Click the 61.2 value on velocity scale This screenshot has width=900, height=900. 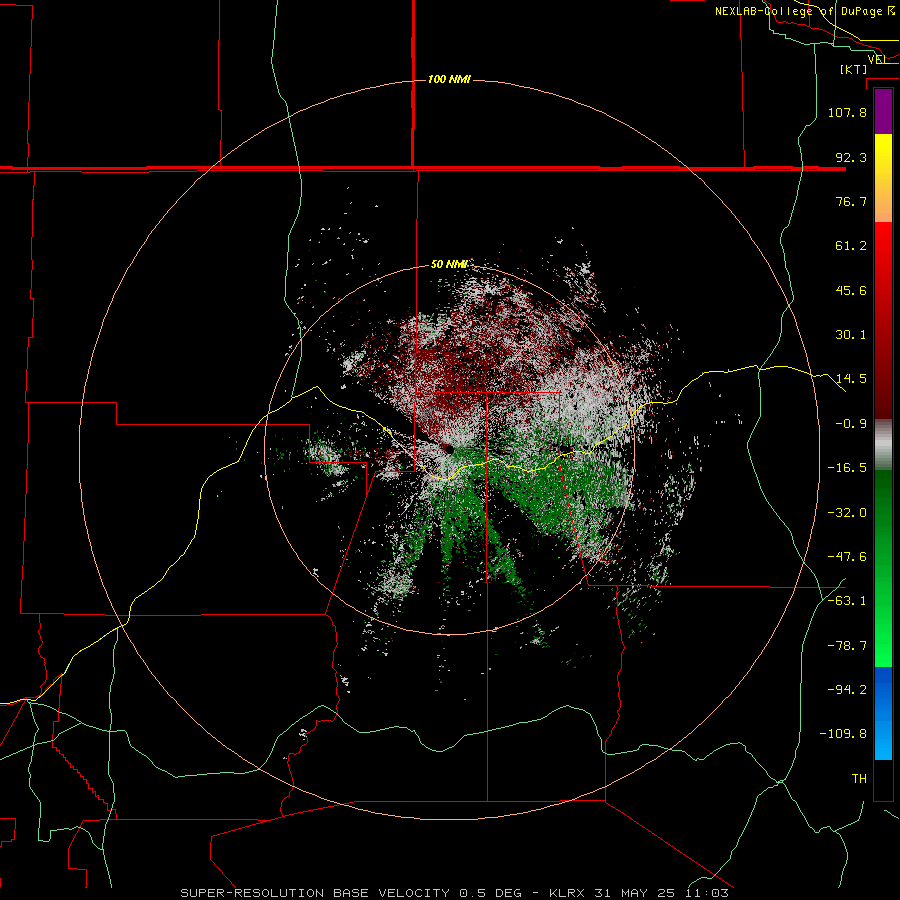pos(851,246)
